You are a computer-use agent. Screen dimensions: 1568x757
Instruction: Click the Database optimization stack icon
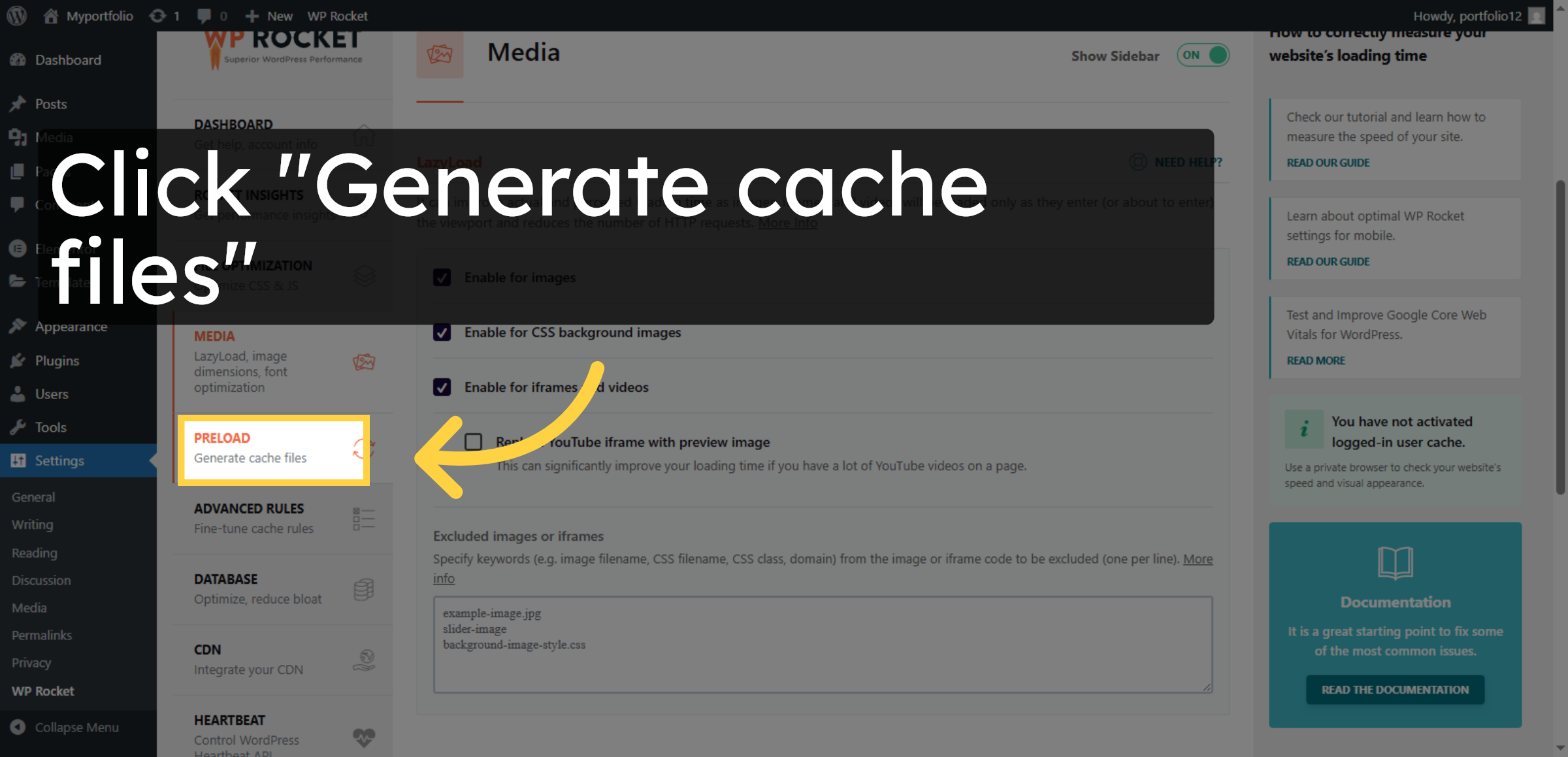pyautogui.click(x=364, y=588)
